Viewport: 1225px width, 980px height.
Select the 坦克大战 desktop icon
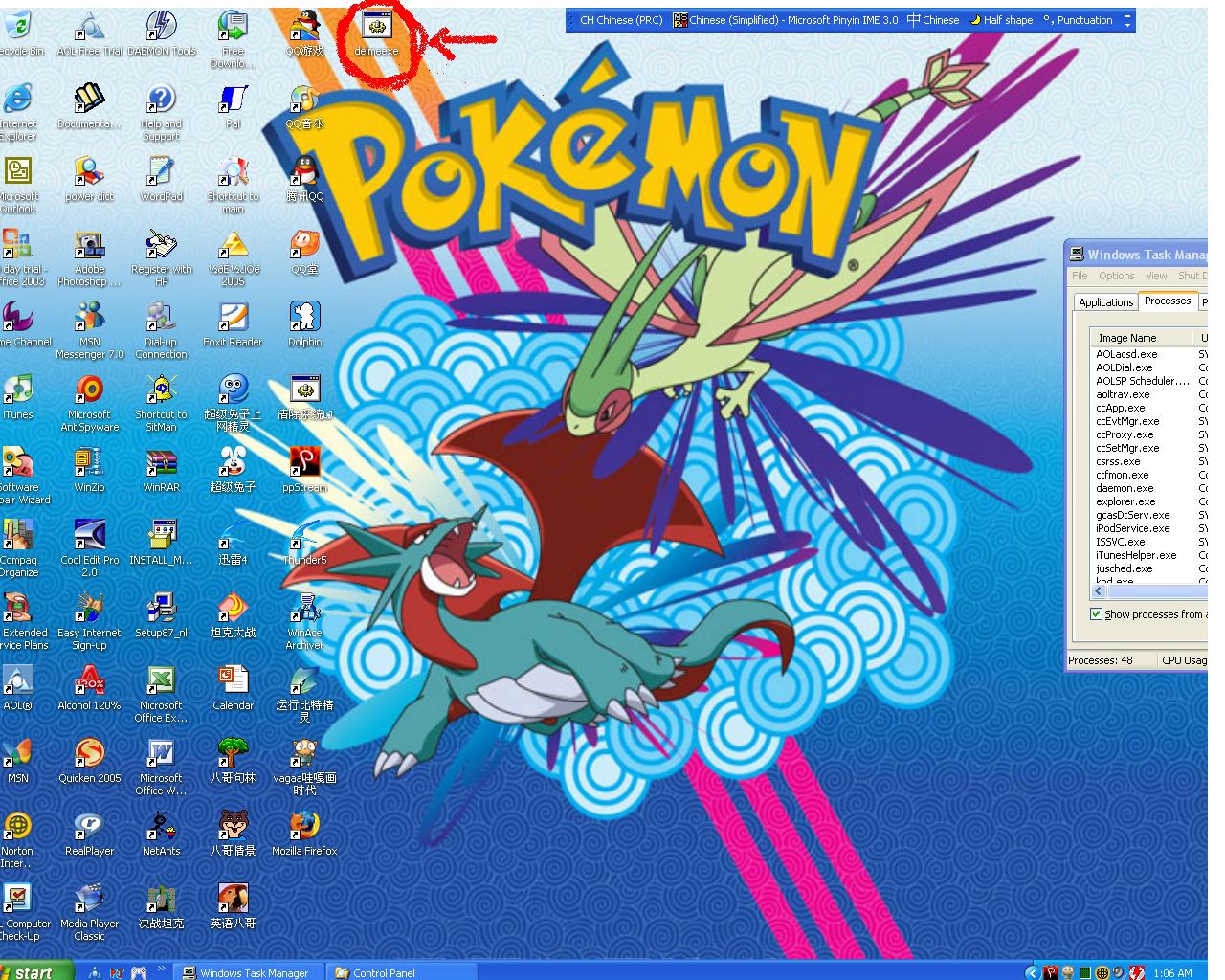tap(233, 615)
